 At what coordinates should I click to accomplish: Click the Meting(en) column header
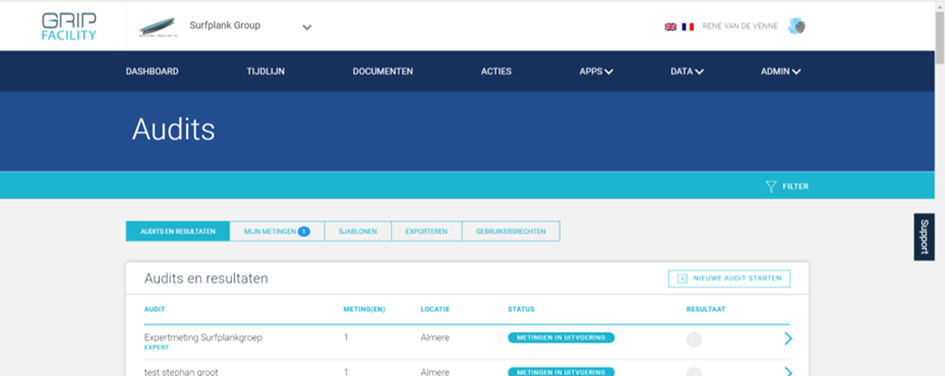click(x=364, y=309)
